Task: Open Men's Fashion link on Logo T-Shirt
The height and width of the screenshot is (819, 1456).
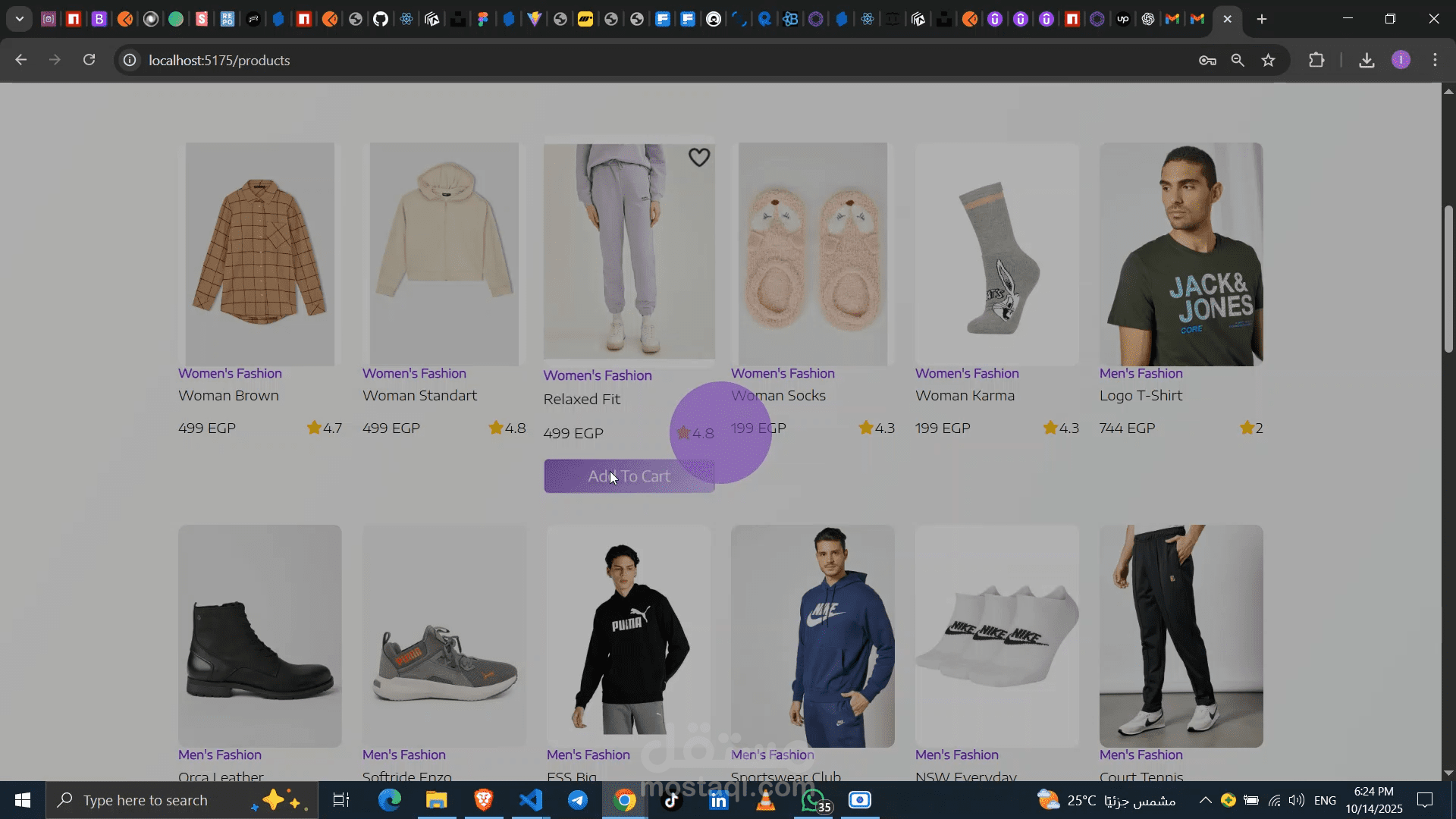Action: [x=1141, y=373]
